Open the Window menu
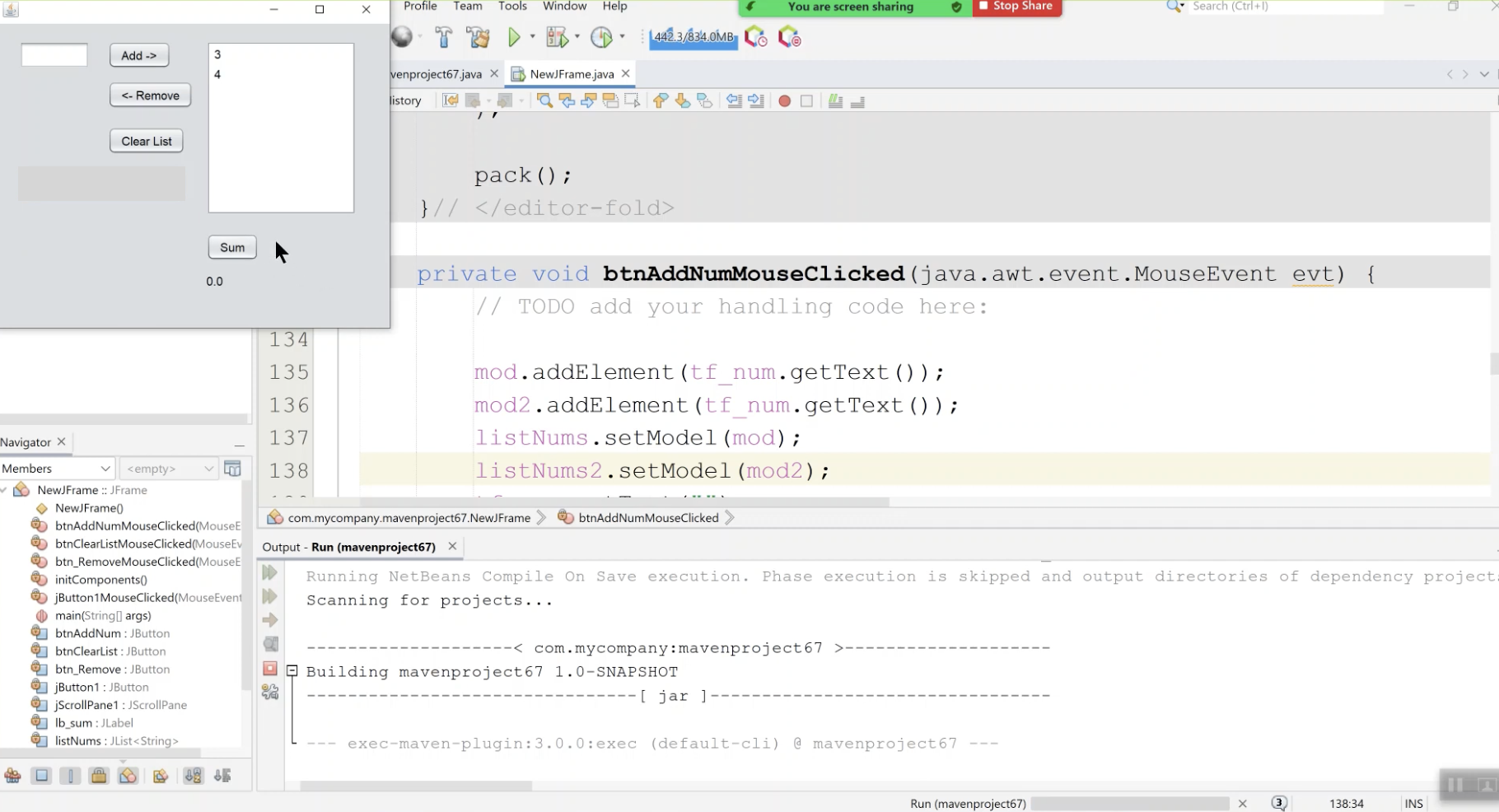This screenshot has width=1499, height=812. pos(565,7)
